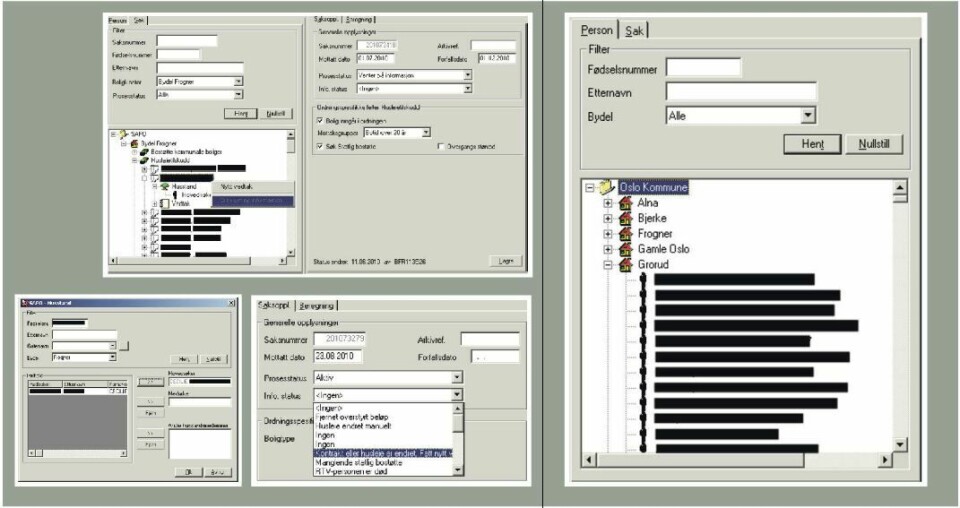Collapse the Husleietilskudd node

point(135,160)
